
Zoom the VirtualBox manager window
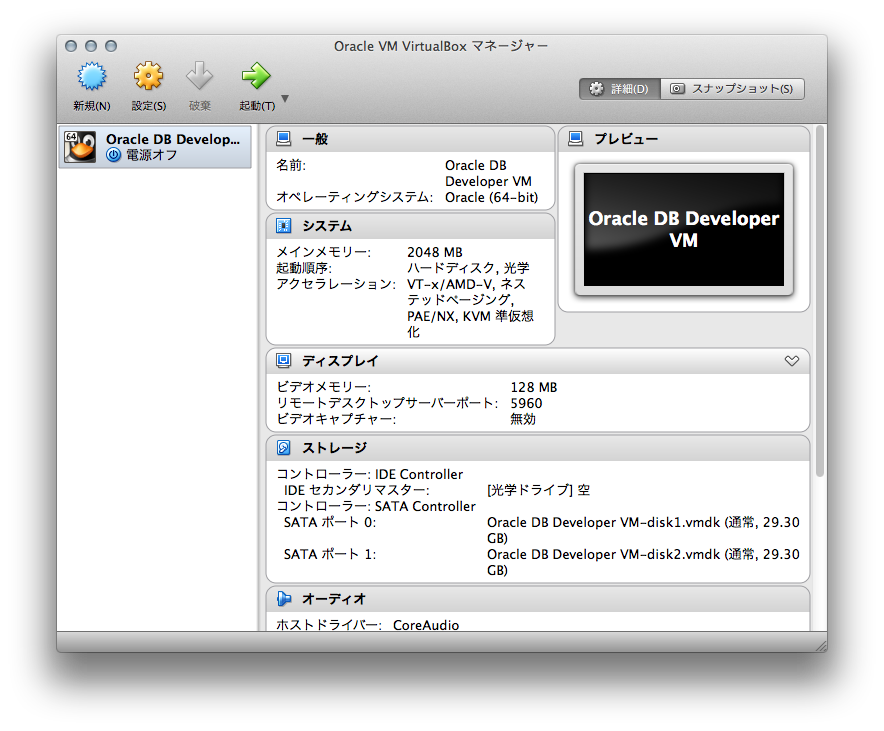click(112, 46)
